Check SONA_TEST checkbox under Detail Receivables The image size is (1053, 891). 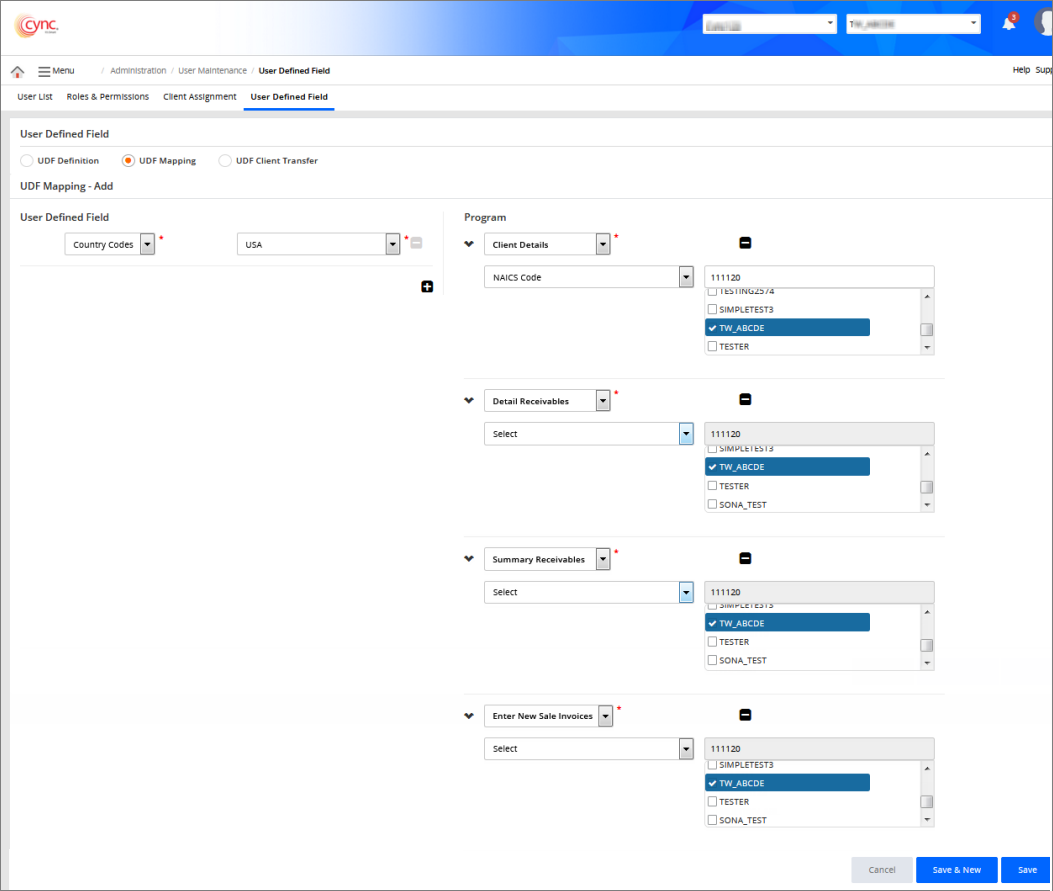[713, 505]
